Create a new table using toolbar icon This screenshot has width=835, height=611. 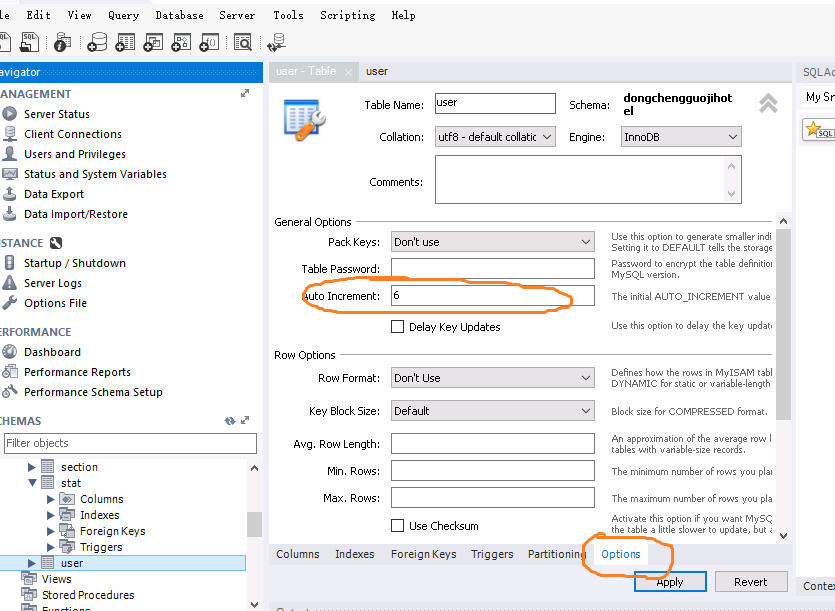(125, 42)
